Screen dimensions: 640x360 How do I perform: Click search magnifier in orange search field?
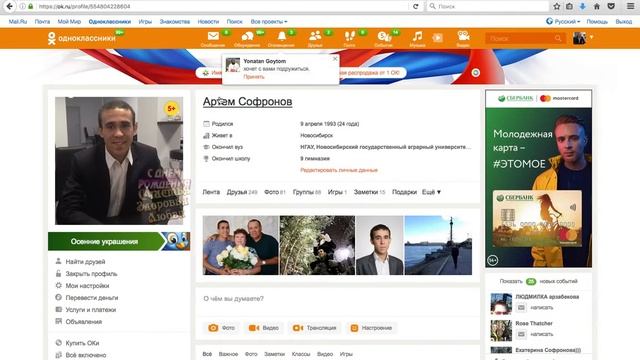coord(558,38)
